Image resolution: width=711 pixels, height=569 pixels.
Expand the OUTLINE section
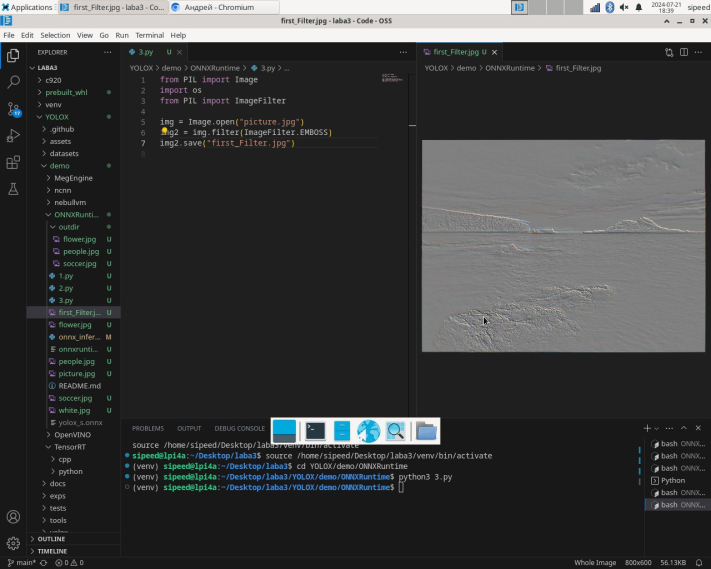pyautogui.click(x=50, y=539)
